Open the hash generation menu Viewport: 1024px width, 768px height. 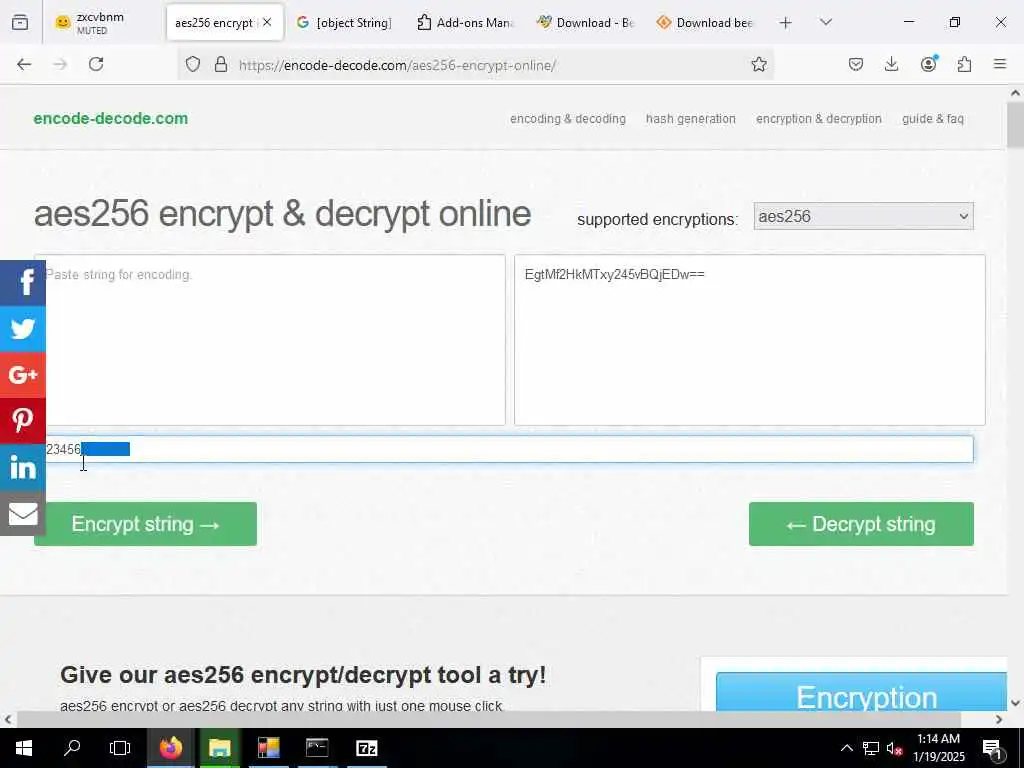pos(690,119)
